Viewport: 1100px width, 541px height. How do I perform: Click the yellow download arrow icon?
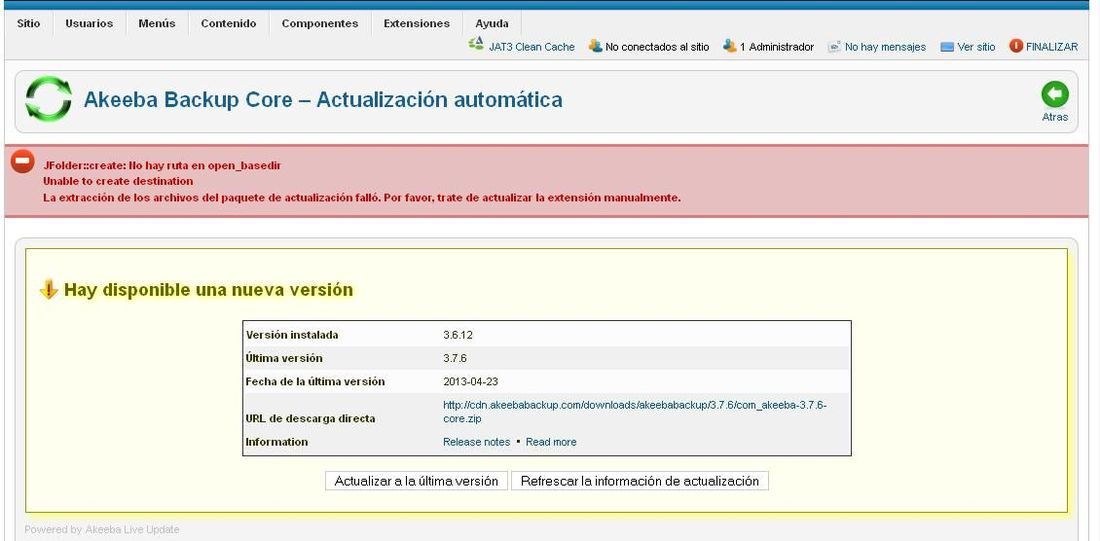48,289
